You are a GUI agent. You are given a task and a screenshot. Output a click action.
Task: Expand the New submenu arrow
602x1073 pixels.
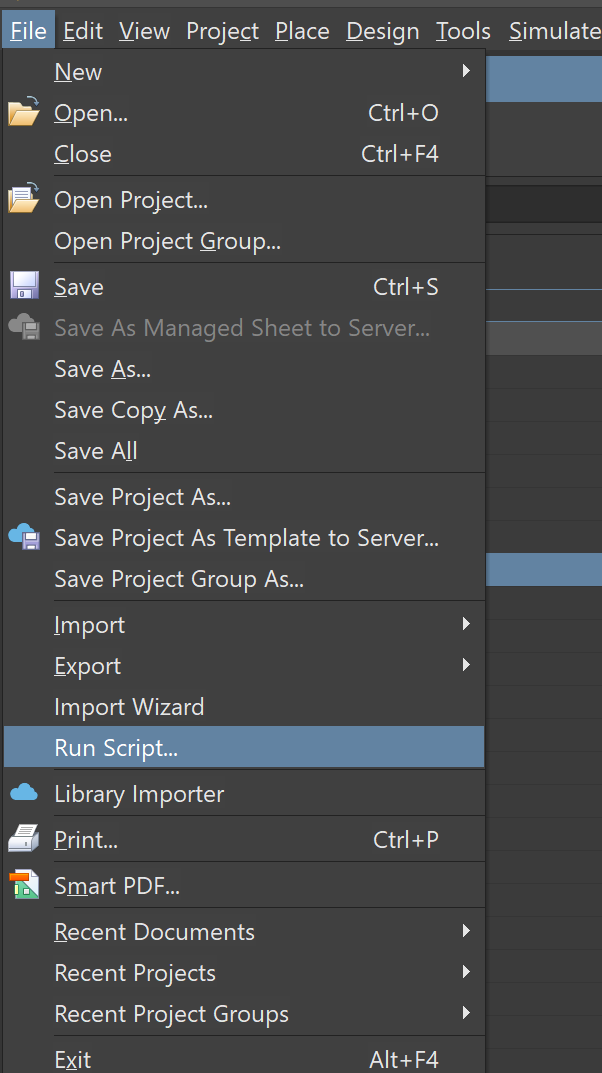466,70
